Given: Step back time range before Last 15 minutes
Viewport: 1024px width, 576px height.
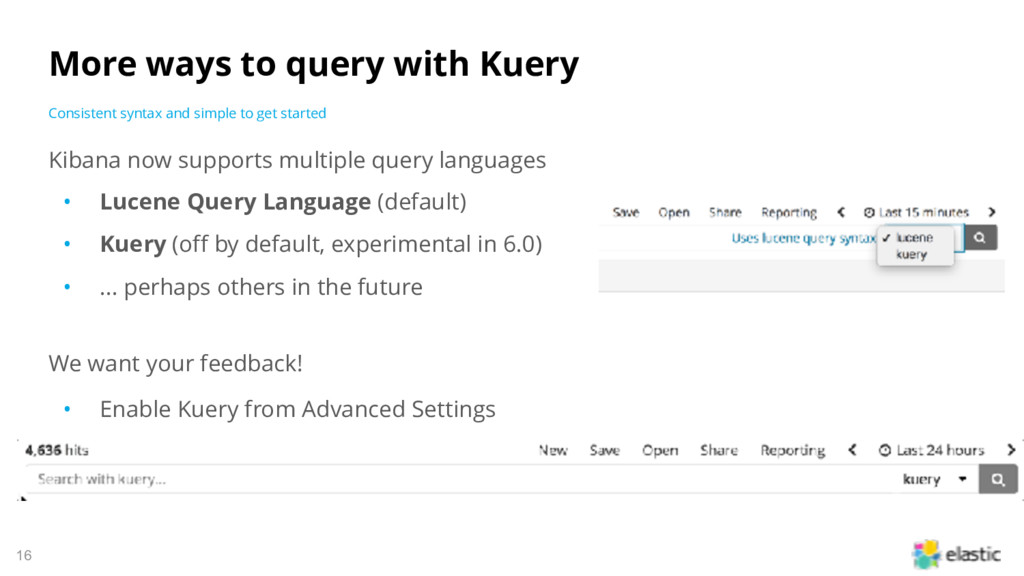Looking at the screenshot, I should click(x=841, y=212).
